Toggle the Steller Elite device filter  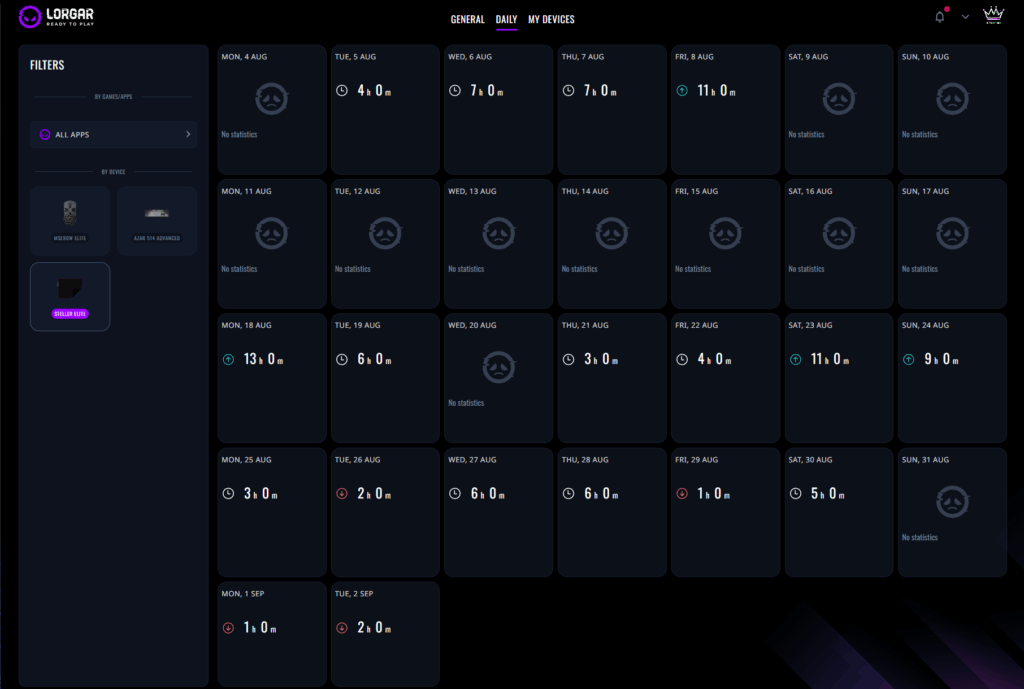(x=70, y=296)
